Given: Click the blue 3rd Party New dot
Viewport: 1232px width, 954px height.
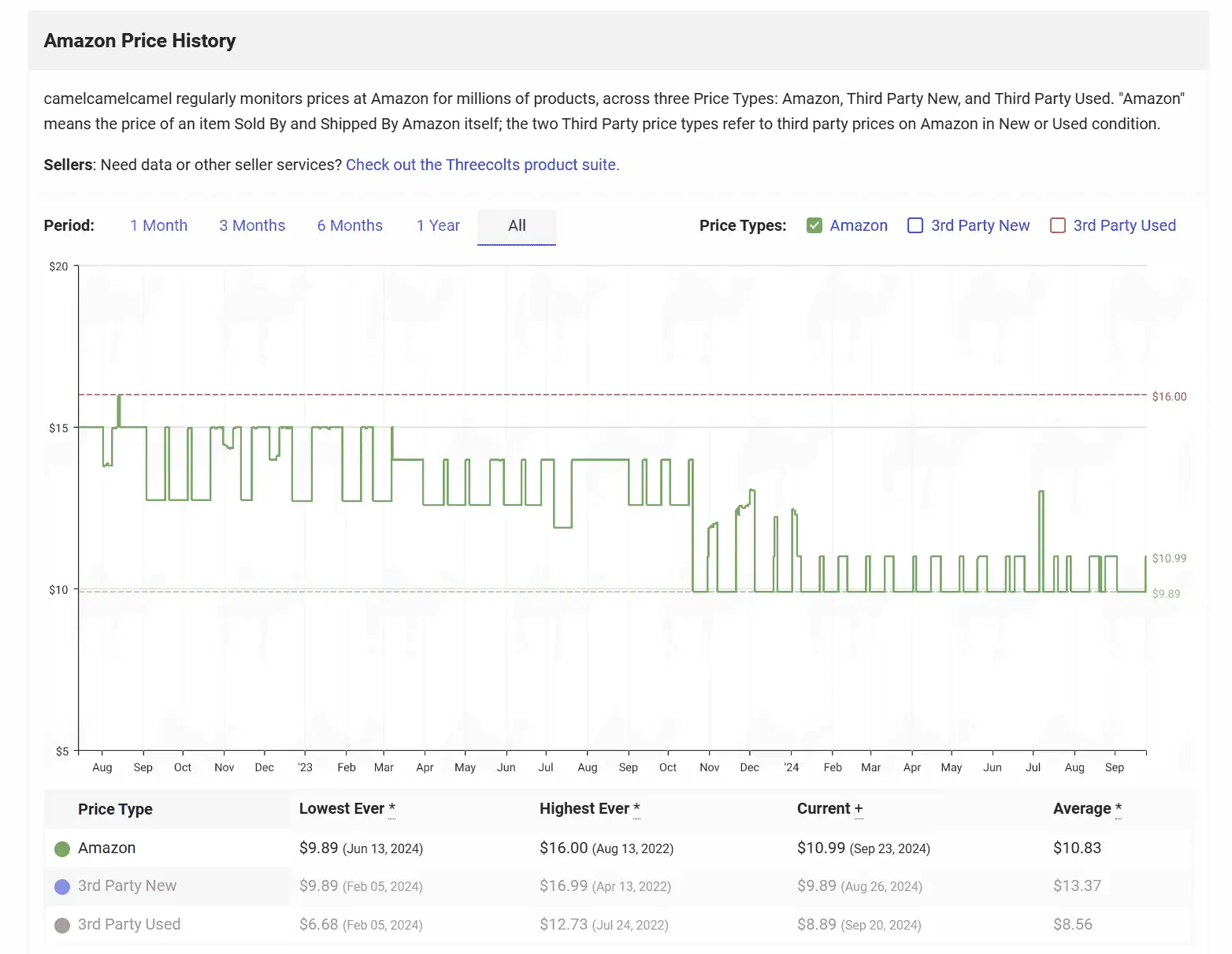Looking at the screenshot, I should click(62, 887).
